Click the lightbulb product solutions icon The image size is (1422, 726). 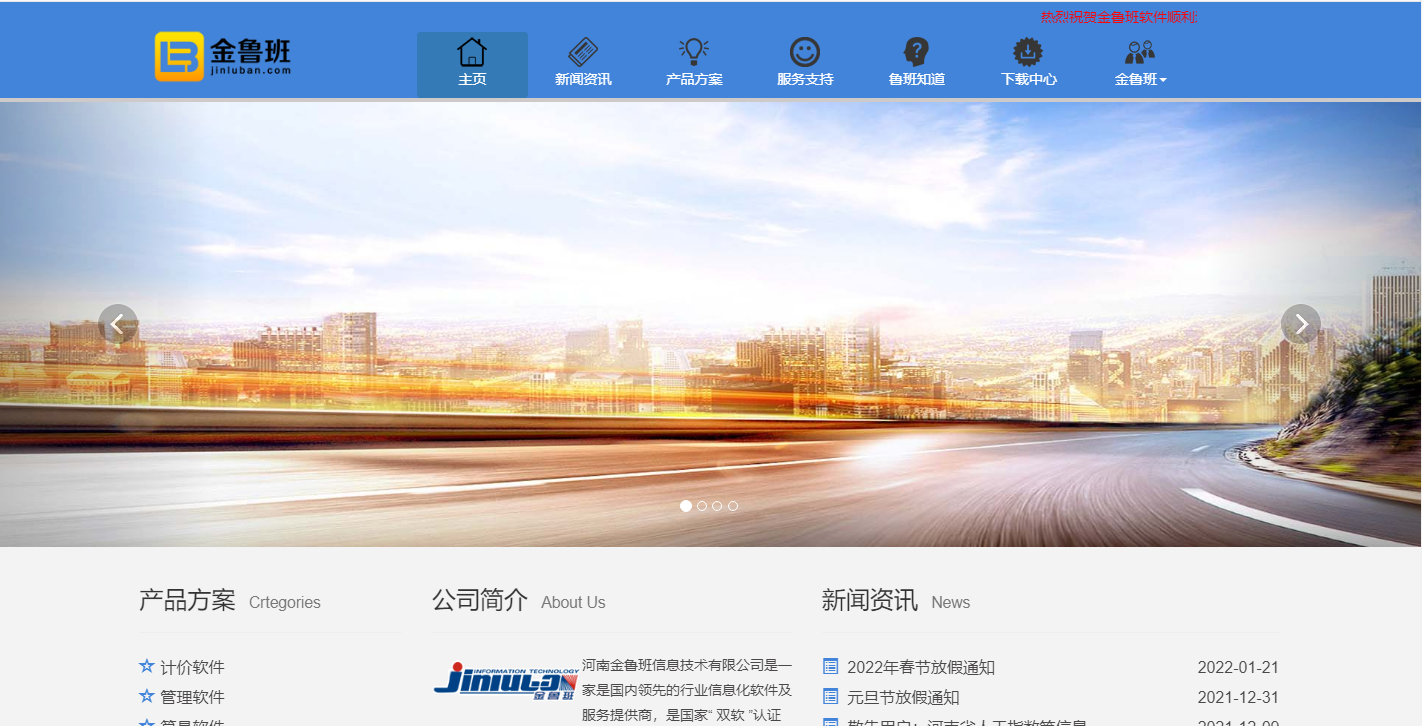694,51
